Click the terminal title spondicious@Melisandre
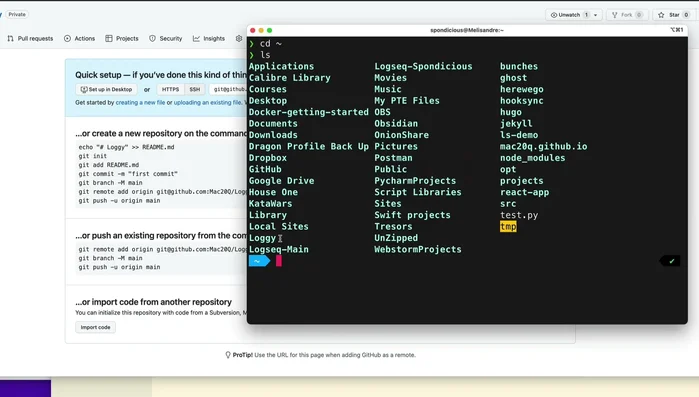Screen dimensions: 699x397 (x=467, y=30)
